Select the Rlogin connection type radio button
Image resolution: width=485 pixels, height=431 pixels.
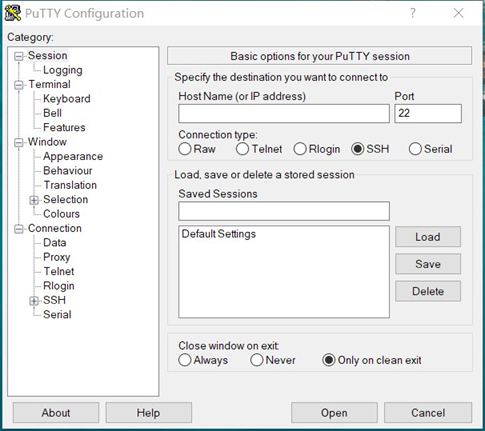coord(300,149)
